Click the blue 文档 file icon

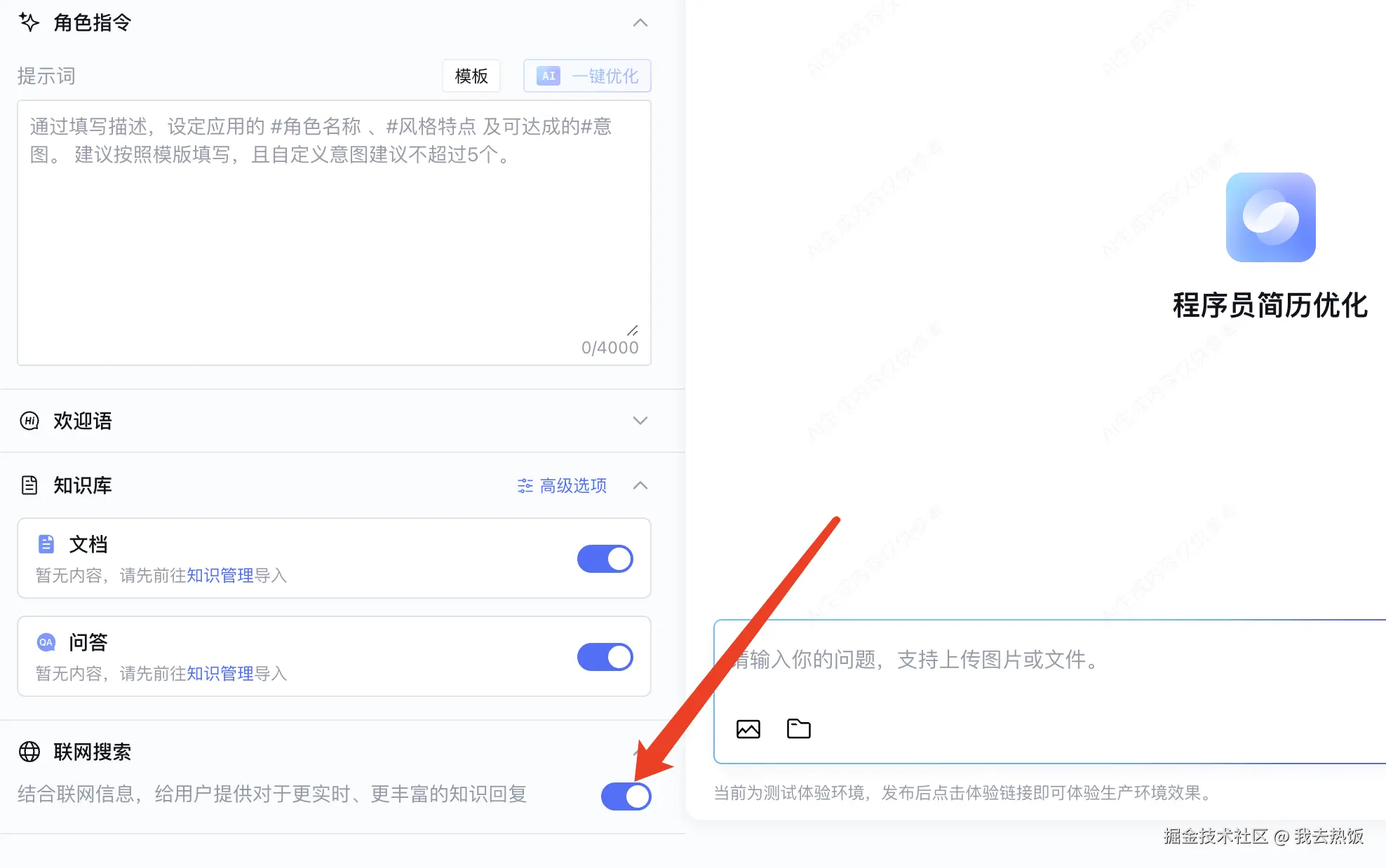coord(46,544)
